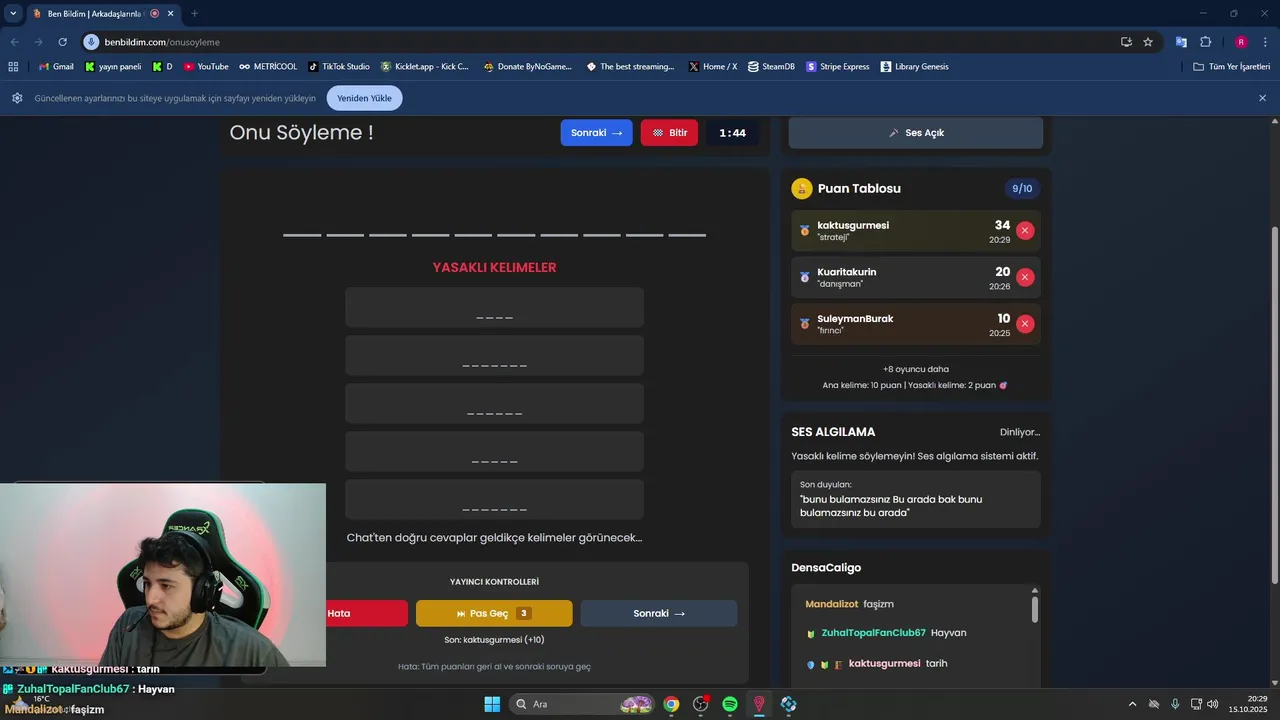This screenshot has height=720, width=1280.
Task: Click the Windows taskbar search box
Action: (x=582, y=704)
